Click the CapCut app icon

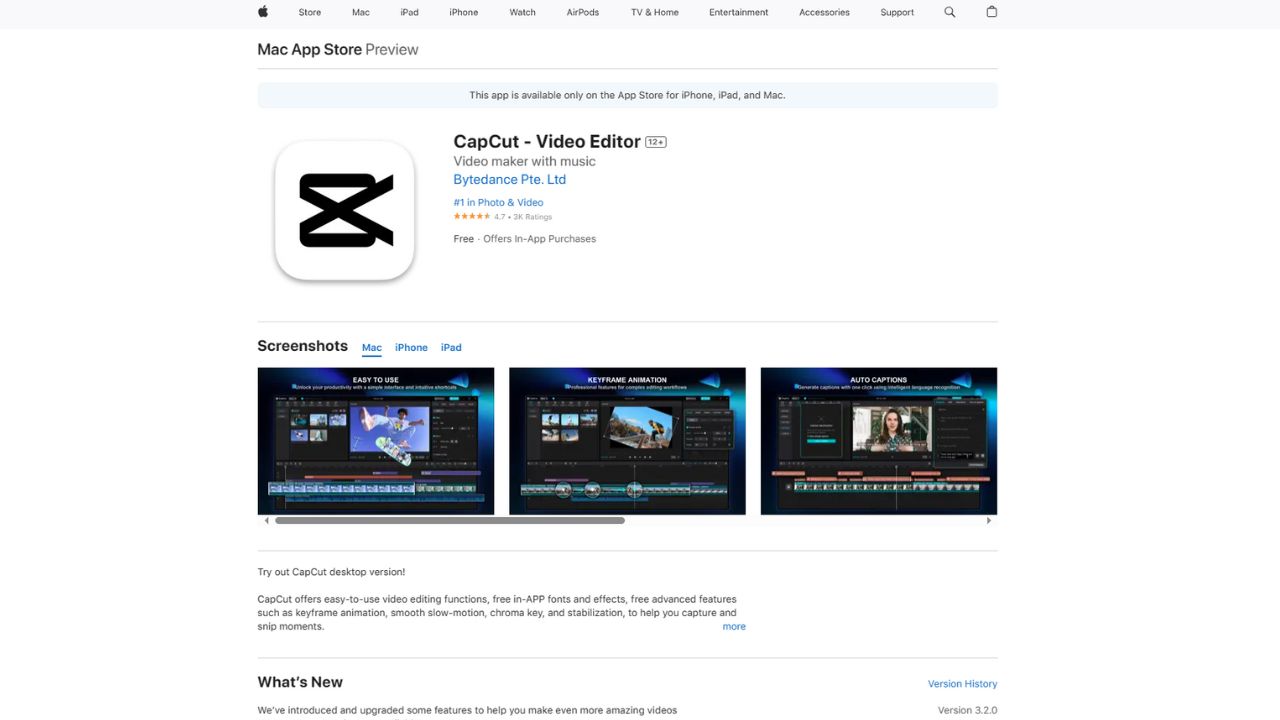pos(345,210)
